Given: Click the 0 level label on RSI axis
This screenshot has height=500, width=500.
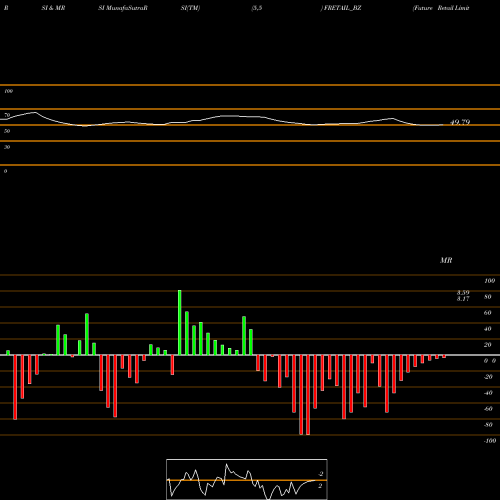Looking at the screenshot, I should 5,171.
